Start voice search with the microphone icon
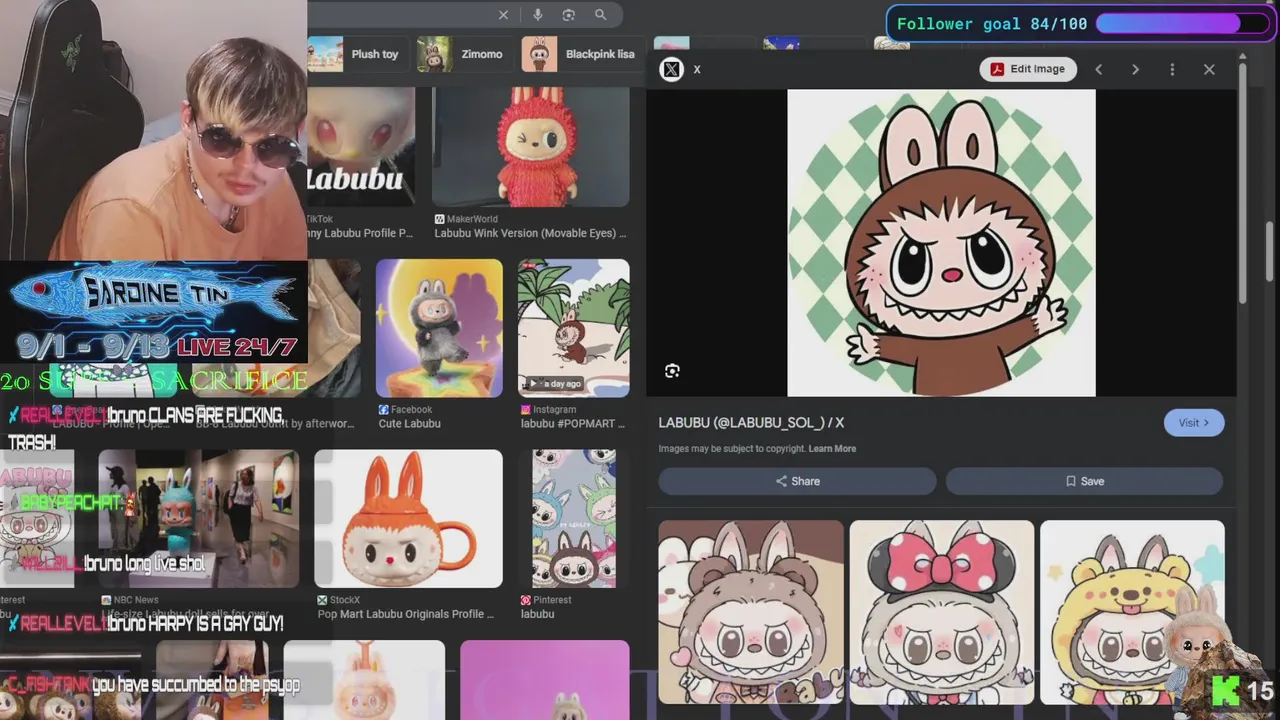The image size is (1280, 720). [538, 15]
